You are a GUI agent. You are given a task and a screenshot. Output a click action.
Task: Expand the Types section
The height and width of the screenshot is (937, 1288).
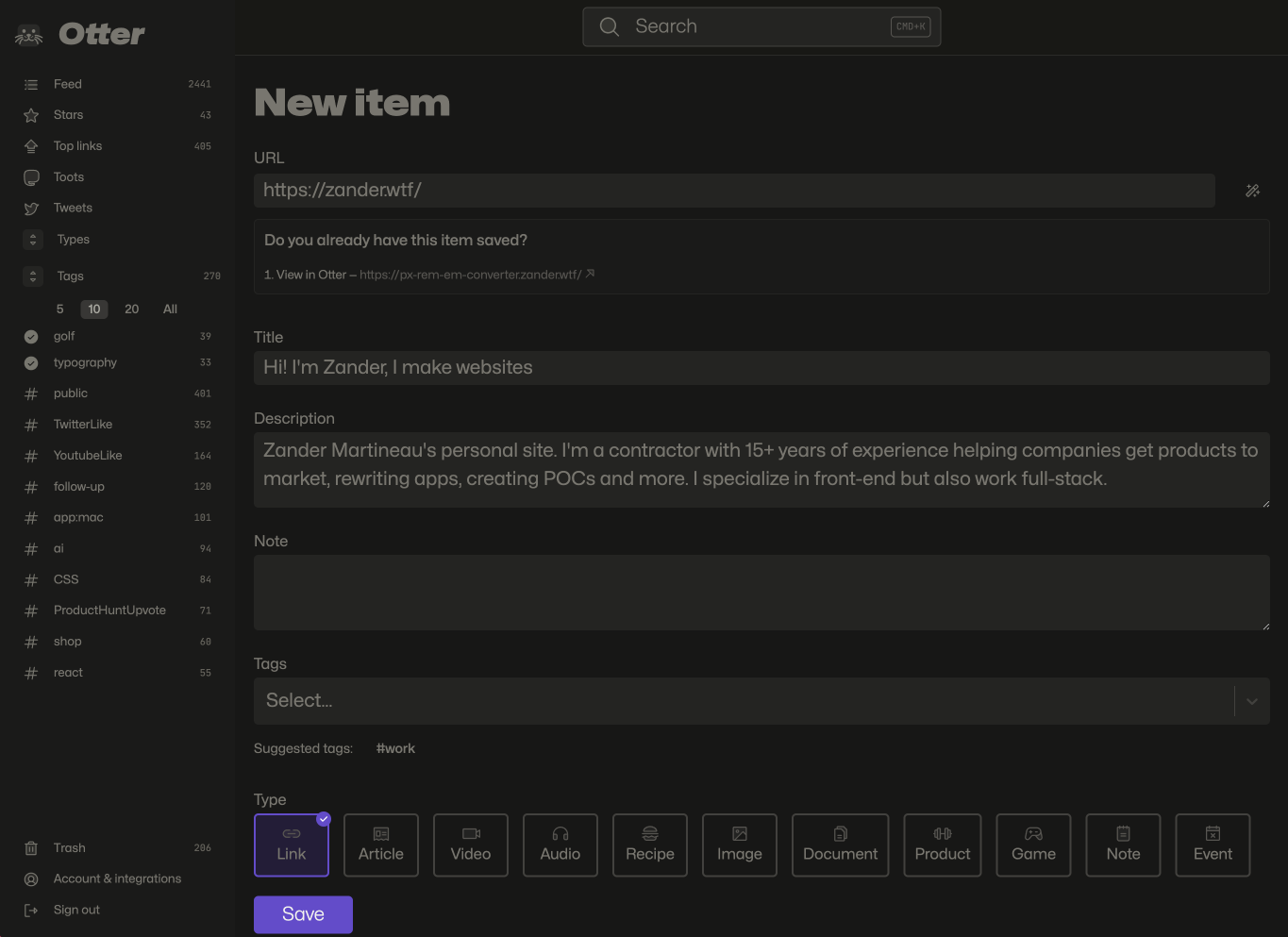33,240
